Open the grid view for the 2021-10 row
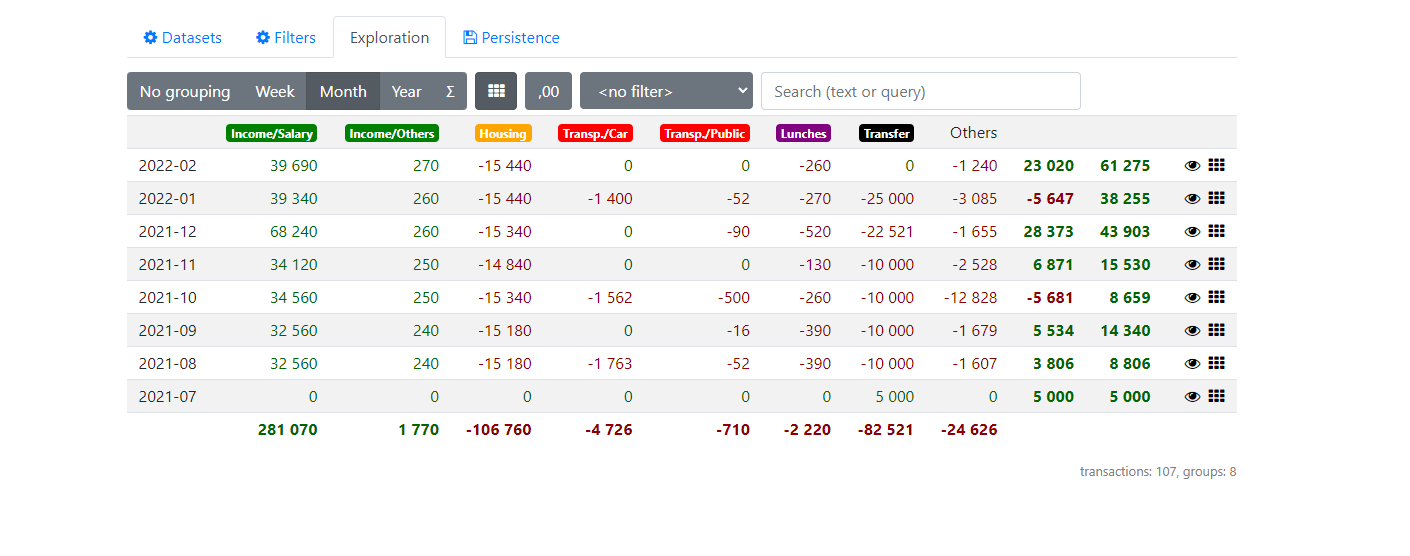This screenshot has height=556, width=1410. (x=1216, y=297)
